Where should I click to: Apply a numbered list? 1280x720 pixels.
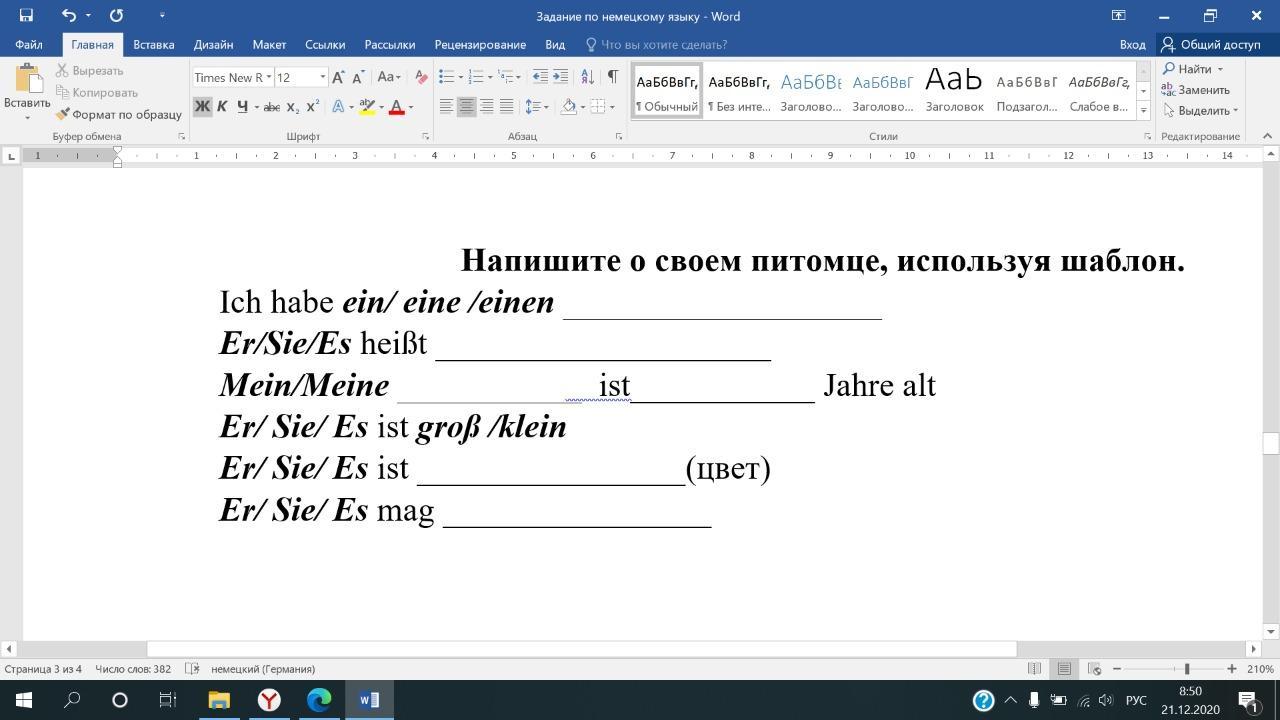coord(476,77)
